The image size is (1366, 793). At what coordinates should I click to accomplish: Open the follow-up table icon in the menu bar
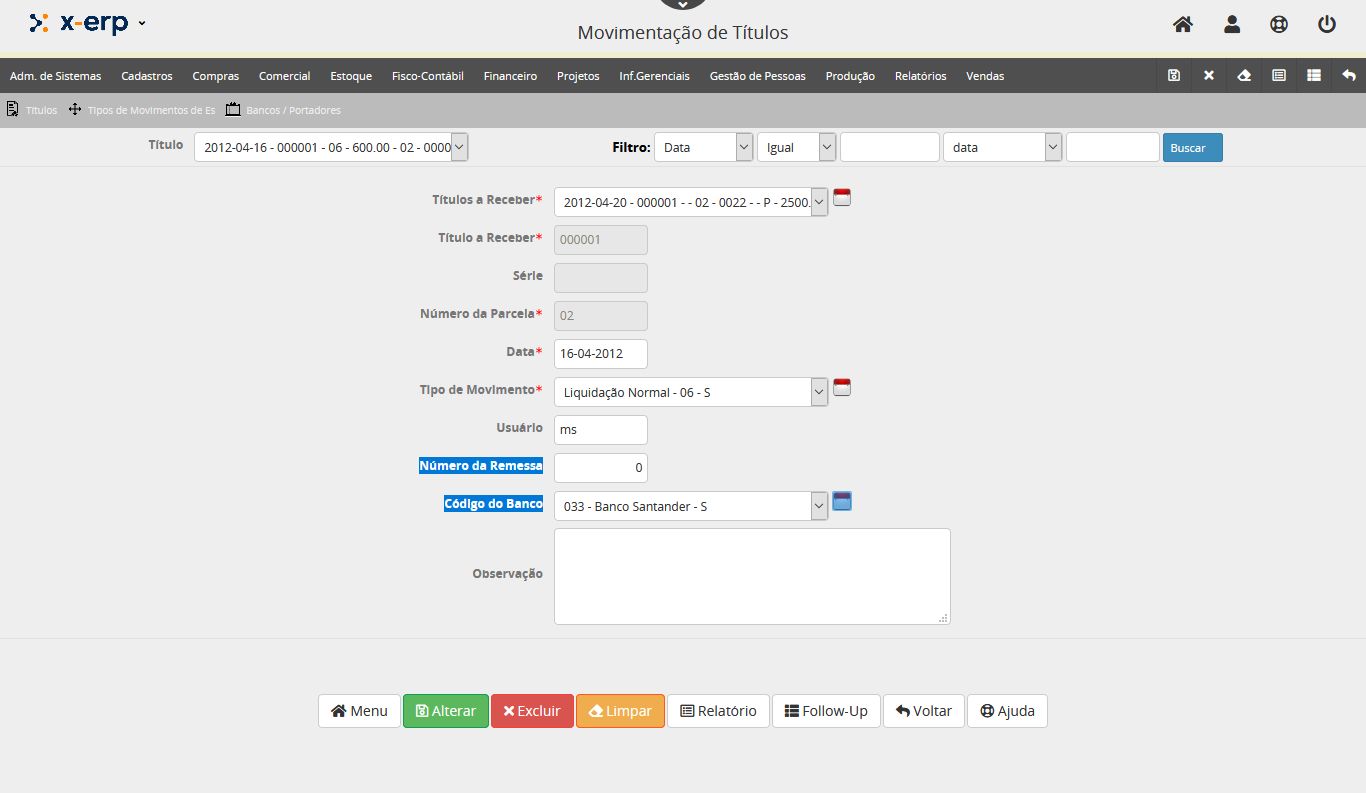(x=1314, y=75)
